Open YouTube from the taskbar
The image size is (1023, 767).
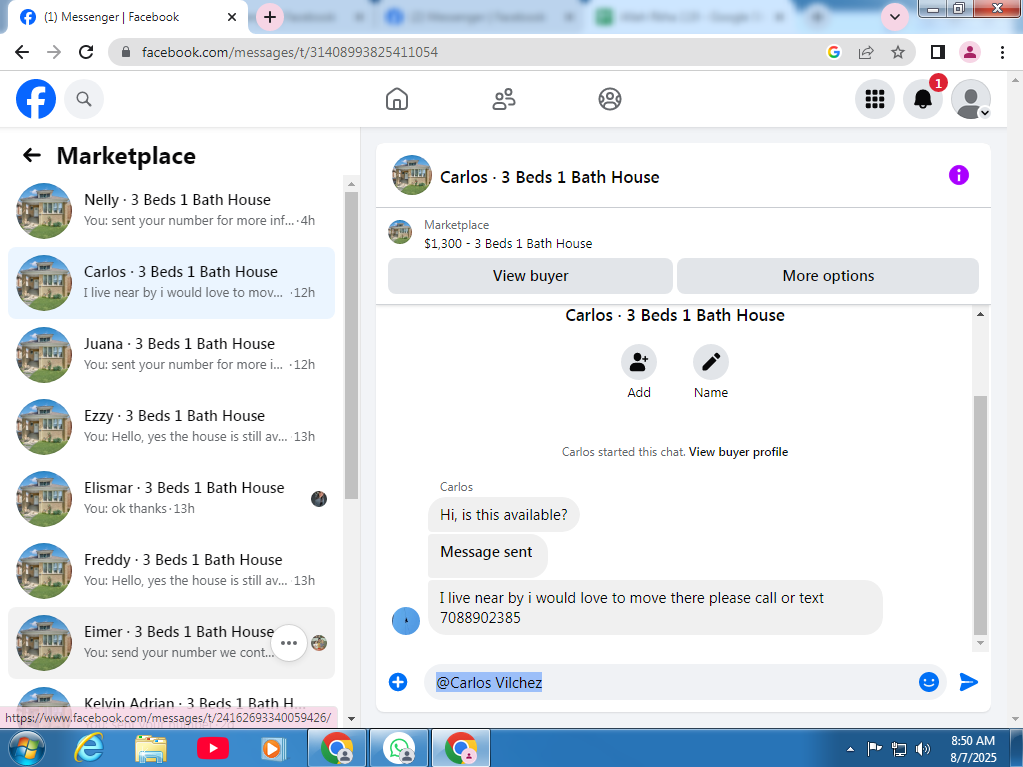click(x=213, y=749)
